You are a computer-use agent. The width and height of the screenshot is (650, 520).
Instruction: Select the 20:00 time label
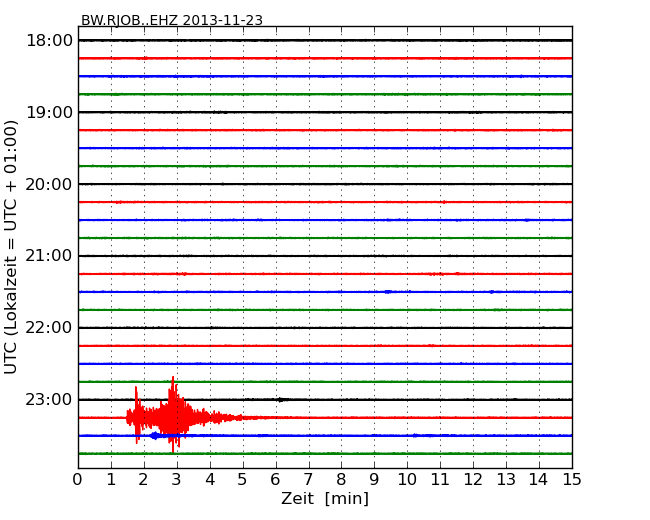(49, 184)
